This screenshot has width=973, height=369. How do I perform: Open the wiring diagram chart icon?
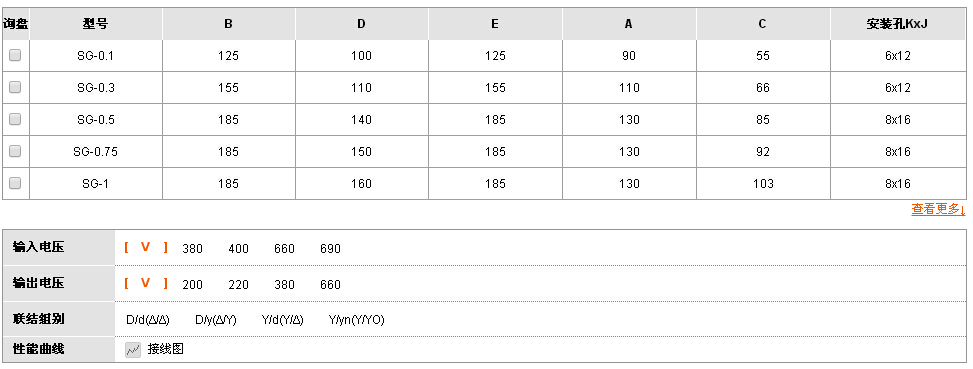pos(133,350)
